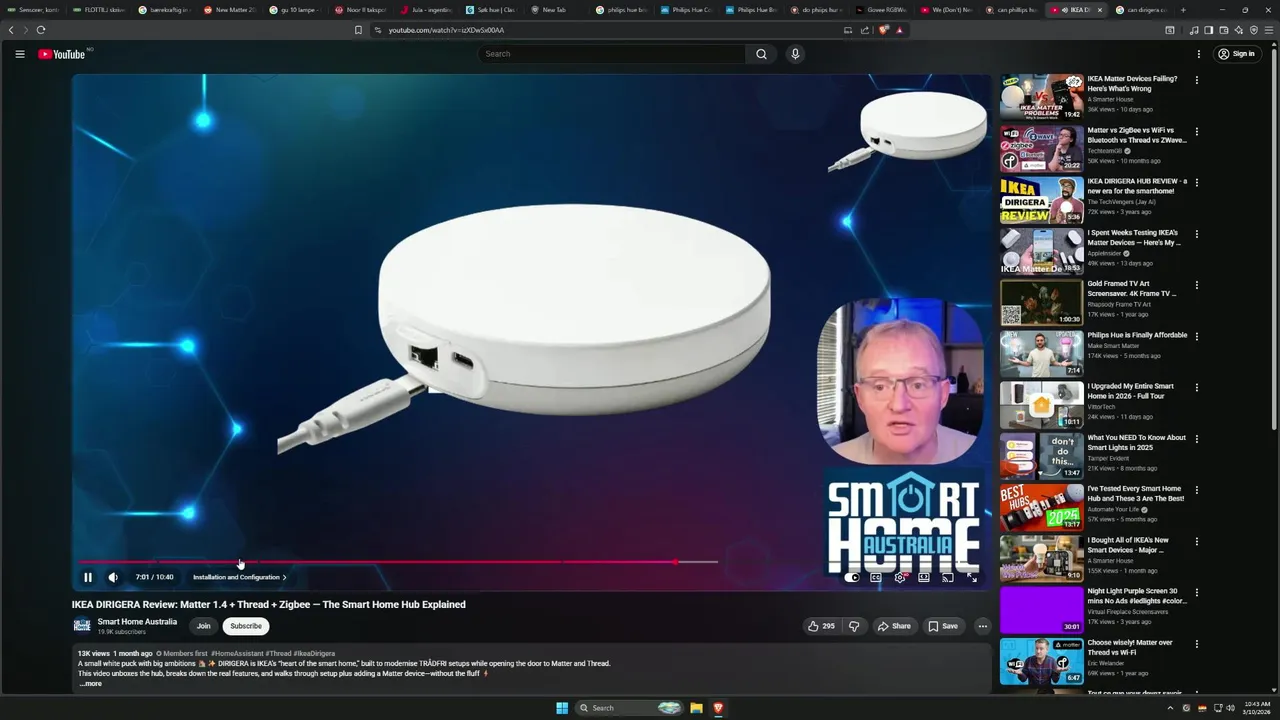Expand description with ...more
Image resolution: width=1280 pixels, height=720 pixels.
[91, 684]
